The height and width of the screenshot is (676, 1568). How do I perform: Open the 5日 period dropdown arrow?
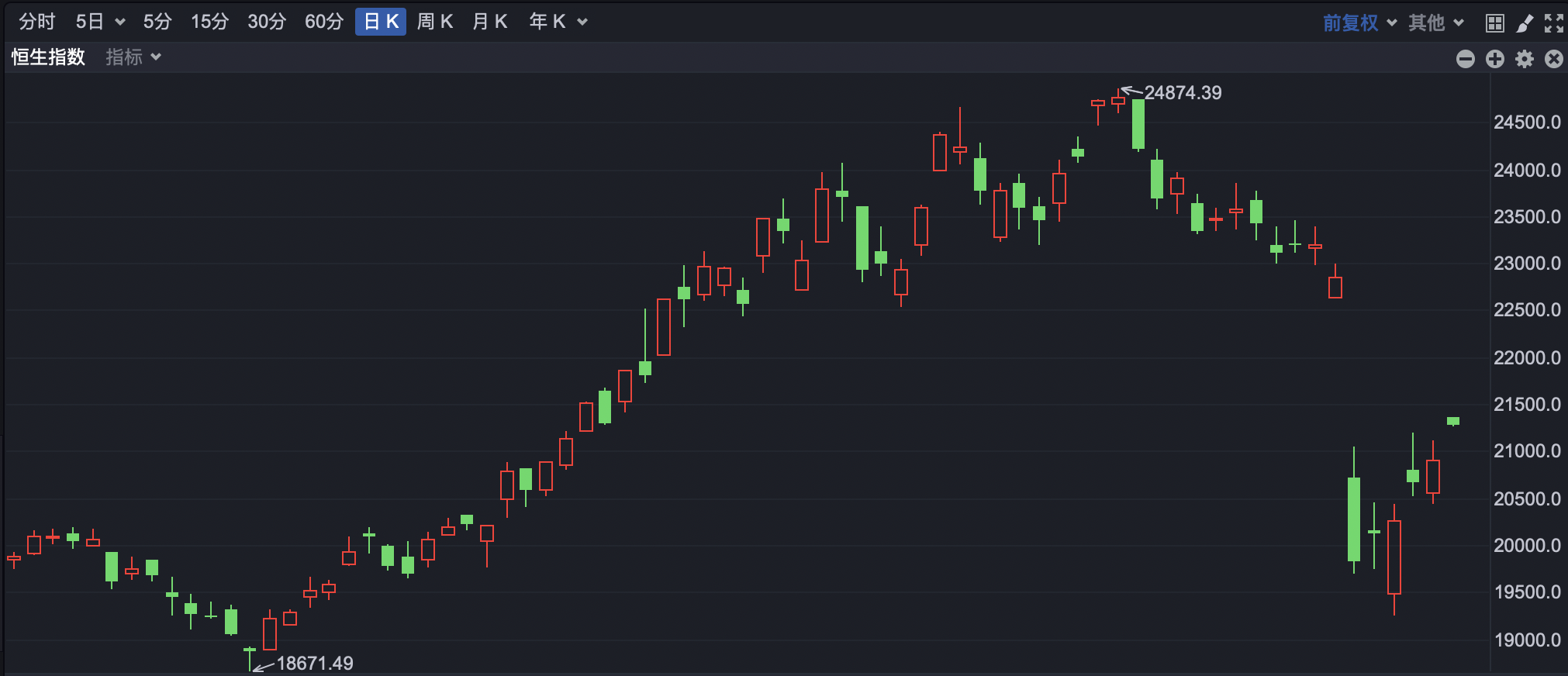tap(120, 22)
